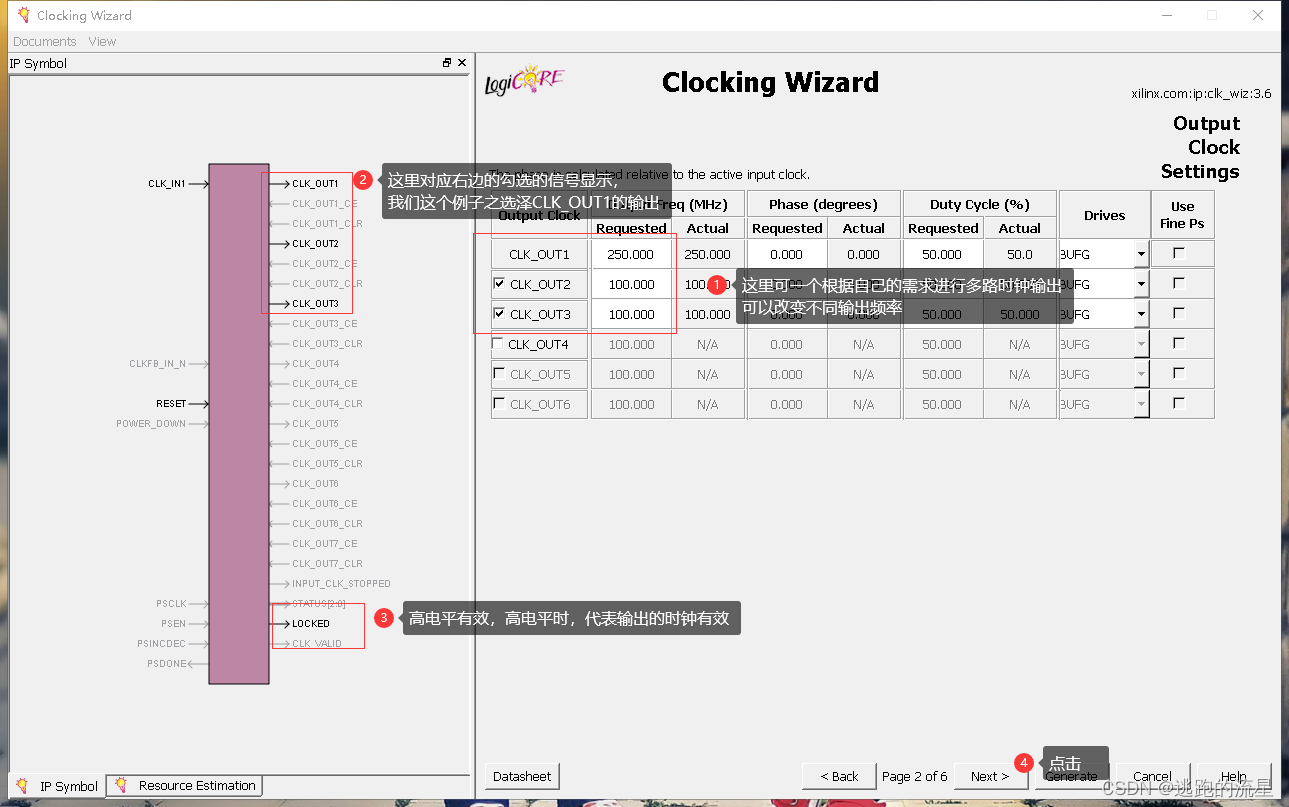Enable the CLK_OUT4 output clock
This screenshot has width=1289, height=807.
click(498, 344)
